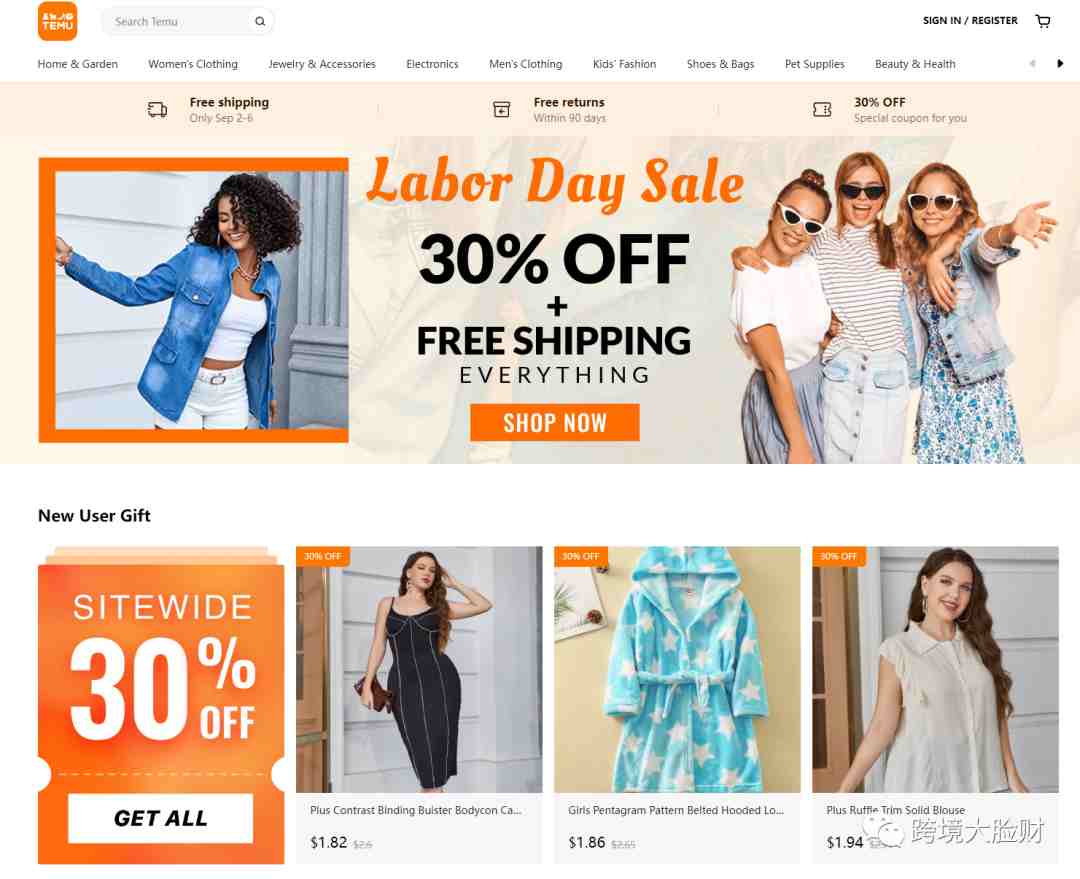Select Pet Supplies category
The image size is (1080, 879).
(x=814, y=64)
